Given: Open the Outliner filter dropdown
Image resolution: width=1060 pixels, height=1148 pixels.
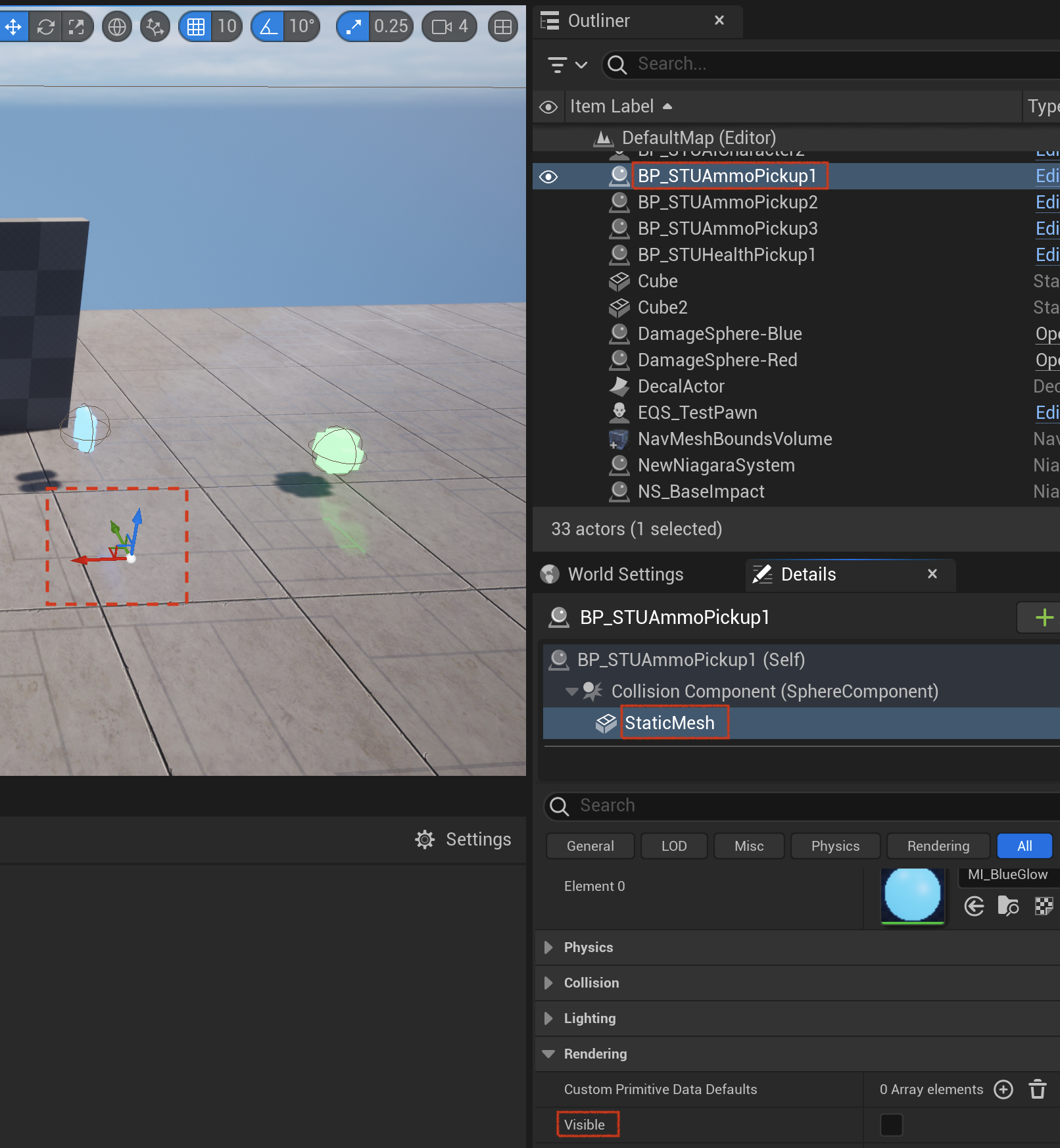Looking at the screenshot, I should (x=567, y=64).
